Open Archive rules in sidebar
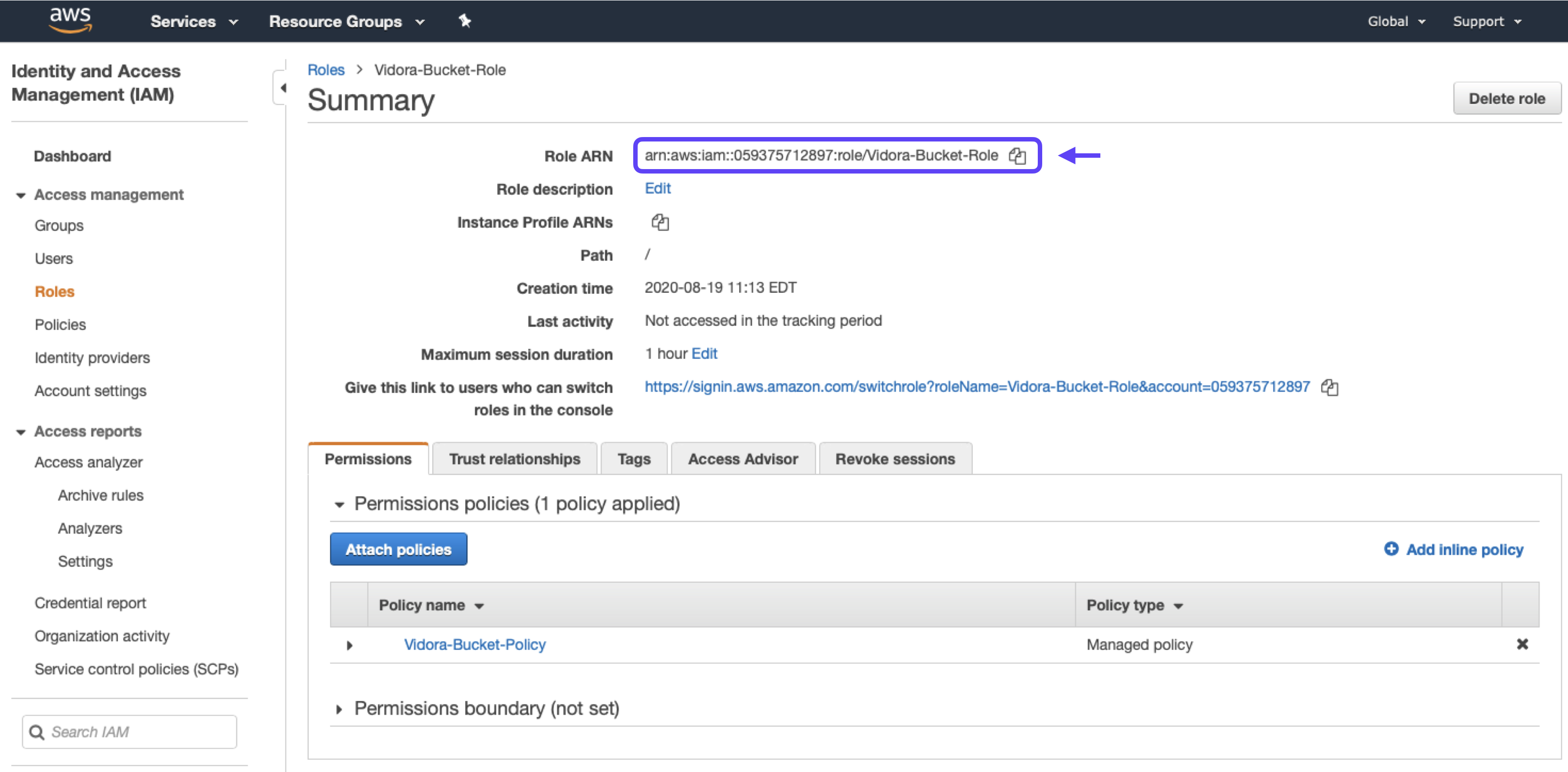Image resolution: width=1568 pixels, height=772 pixels. click(101, 495)
